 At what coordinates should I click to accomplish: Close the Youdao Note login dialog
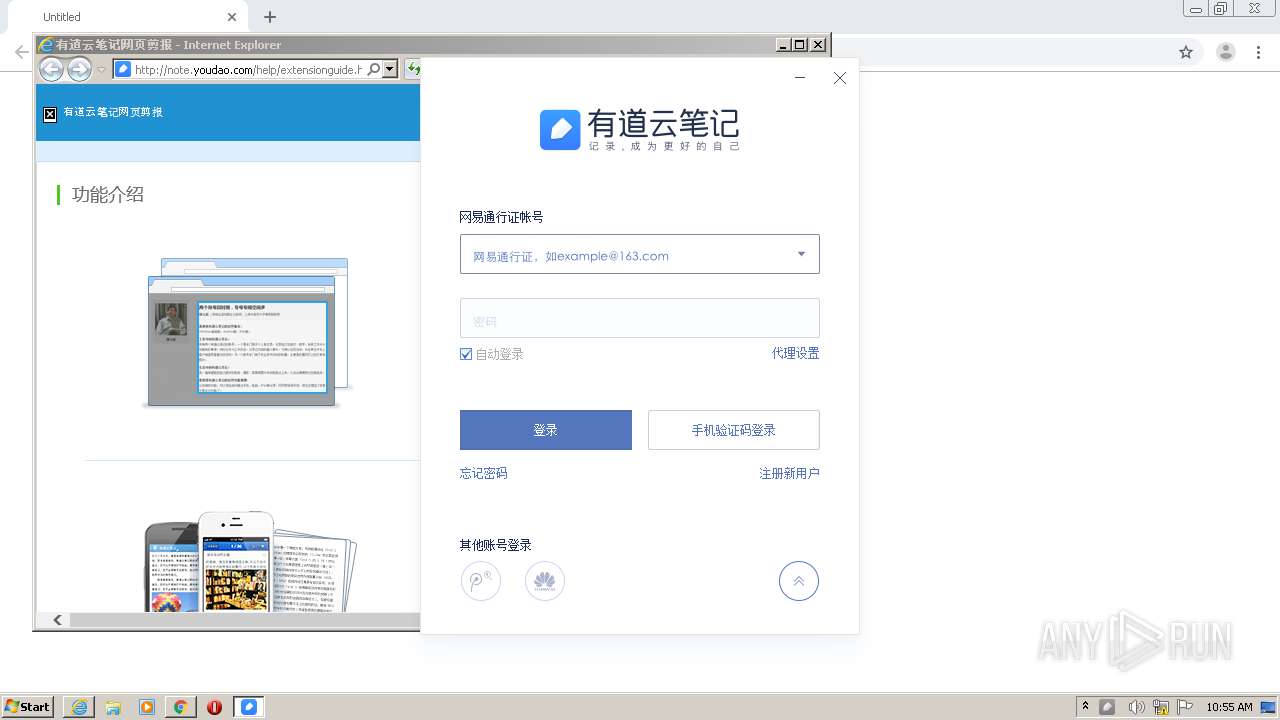[x=840, y=78]
